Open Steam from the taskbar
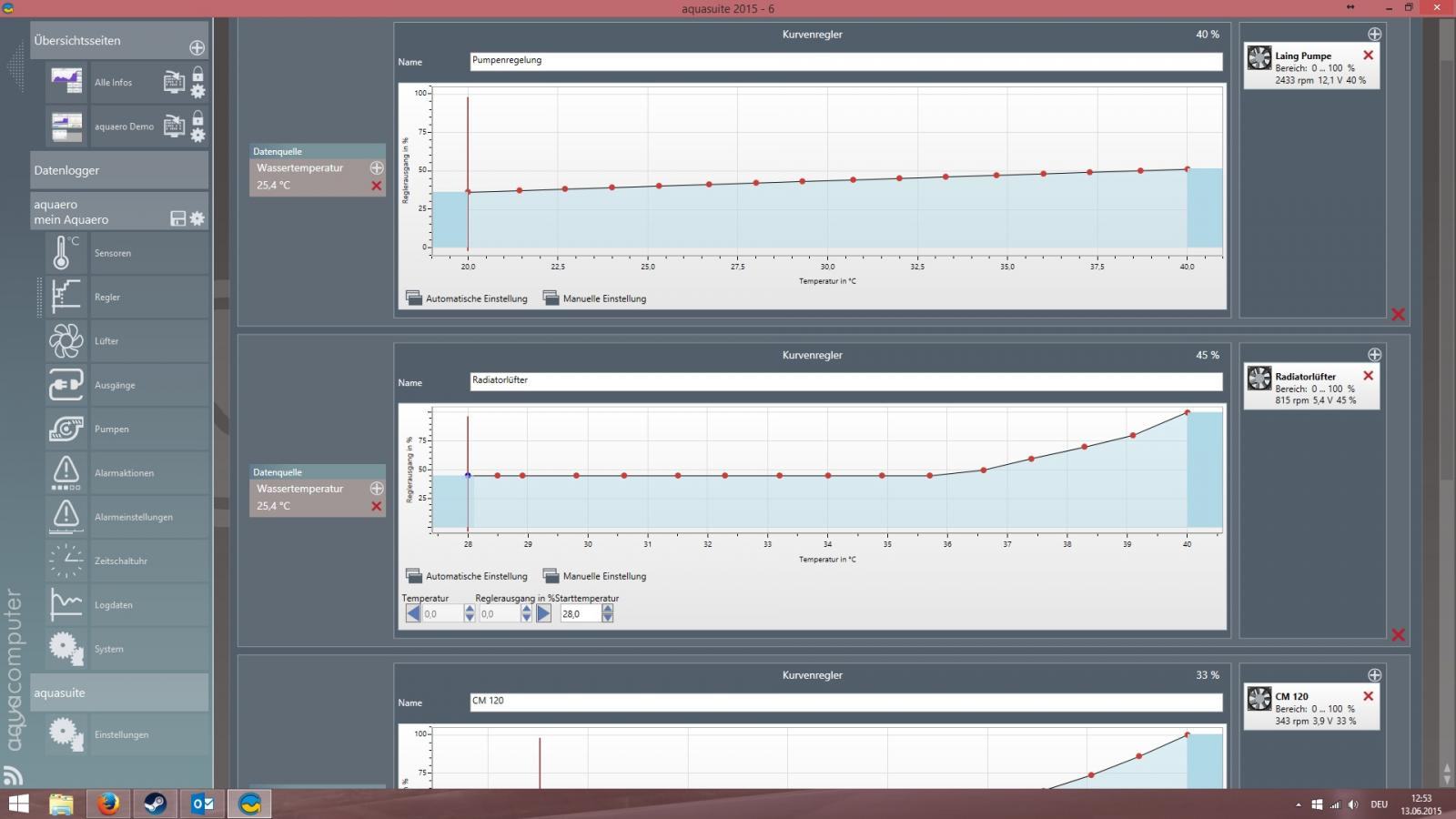 pos(156,804)
